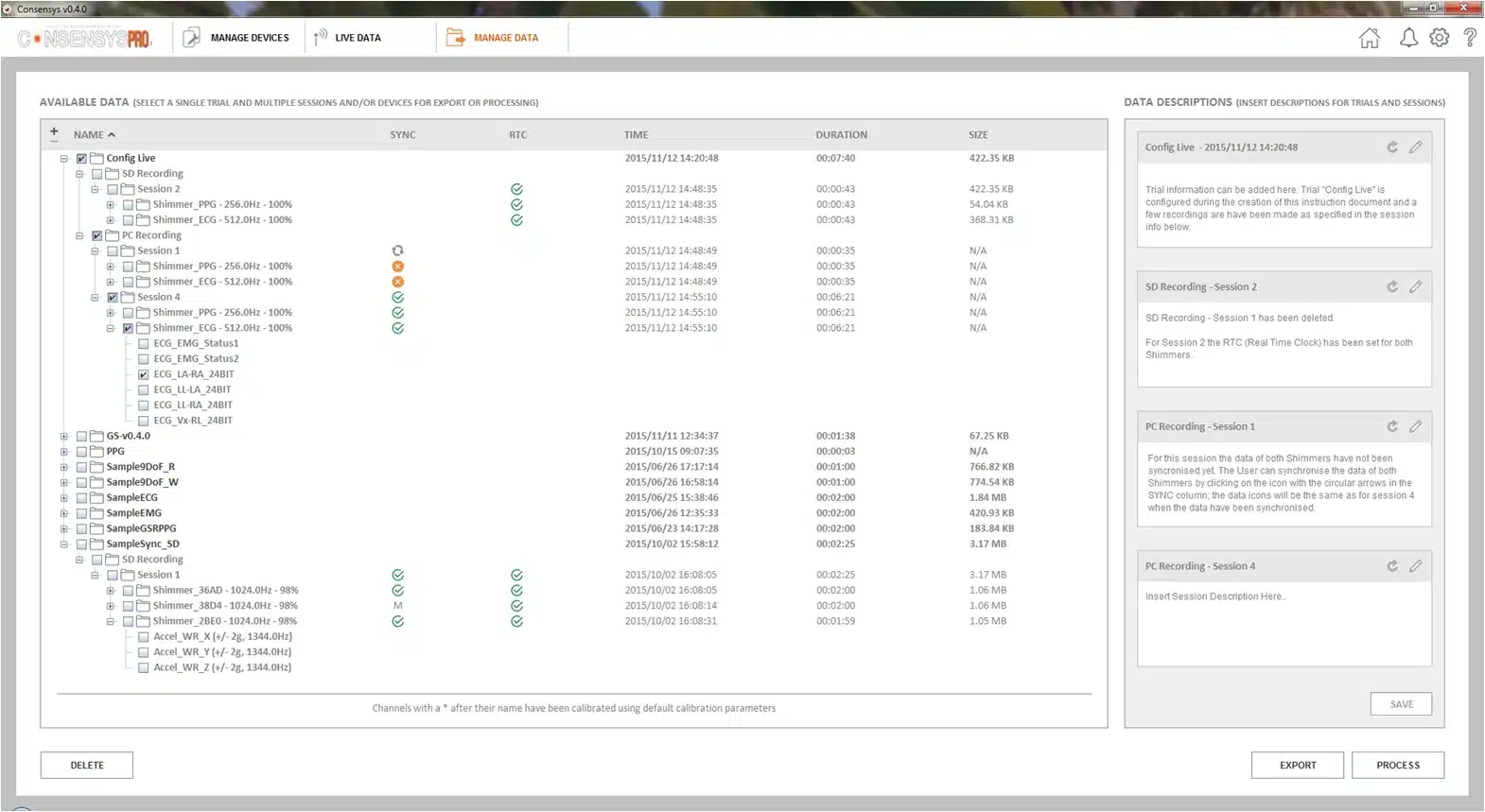Check the Accel_WR_X channel checkbox

[144, 637]
